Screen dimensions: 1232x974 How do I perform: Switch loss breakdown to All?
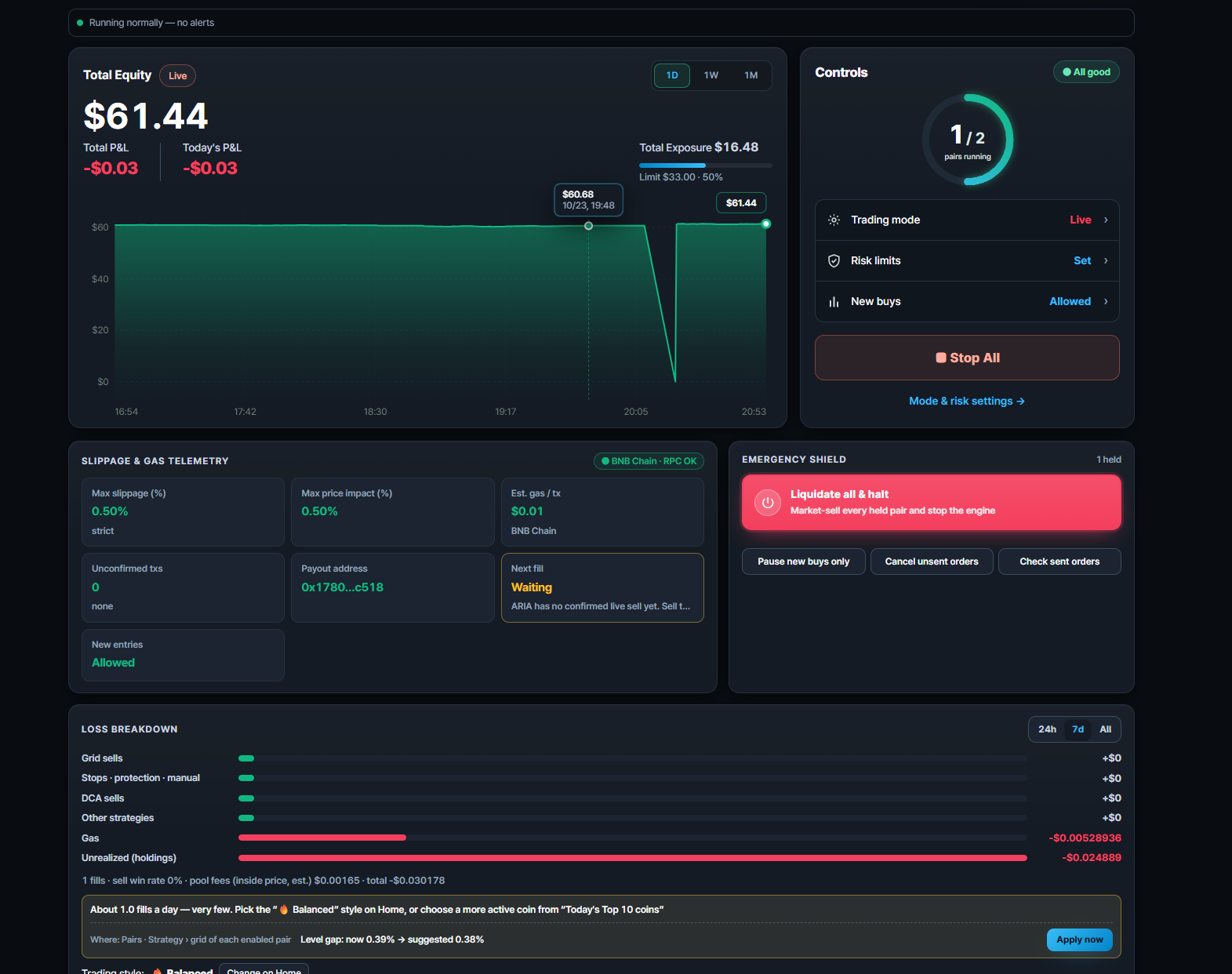point(1106,729)
